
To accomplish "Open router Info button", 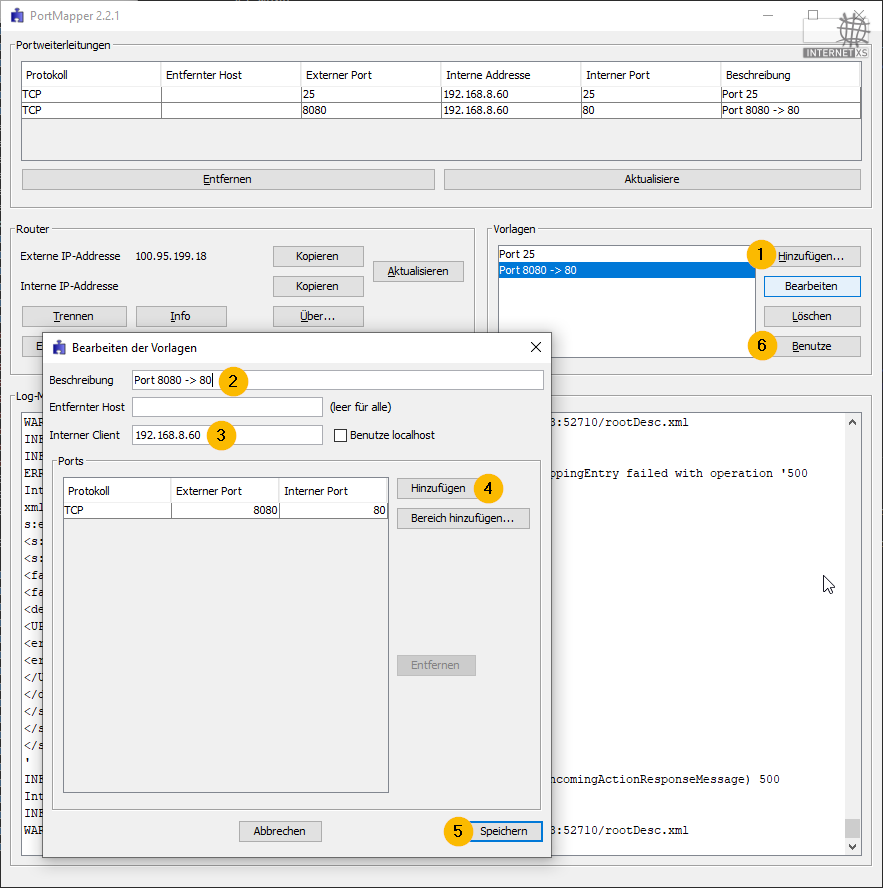I will coord(181,316).
